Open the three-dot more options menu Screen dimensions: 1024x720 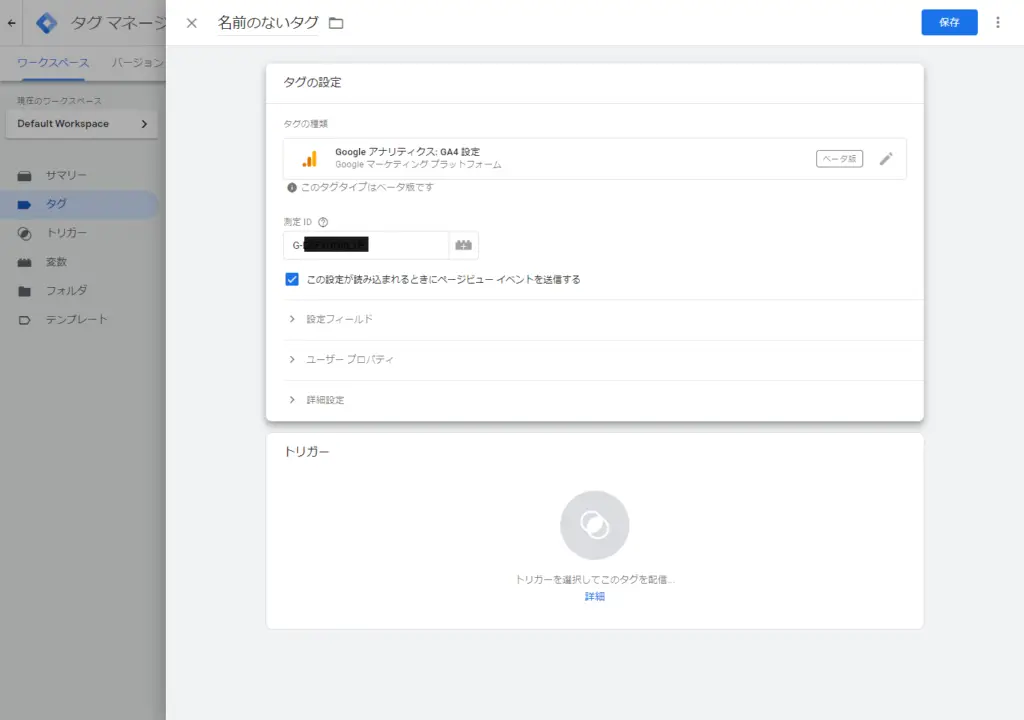point(997,23)
